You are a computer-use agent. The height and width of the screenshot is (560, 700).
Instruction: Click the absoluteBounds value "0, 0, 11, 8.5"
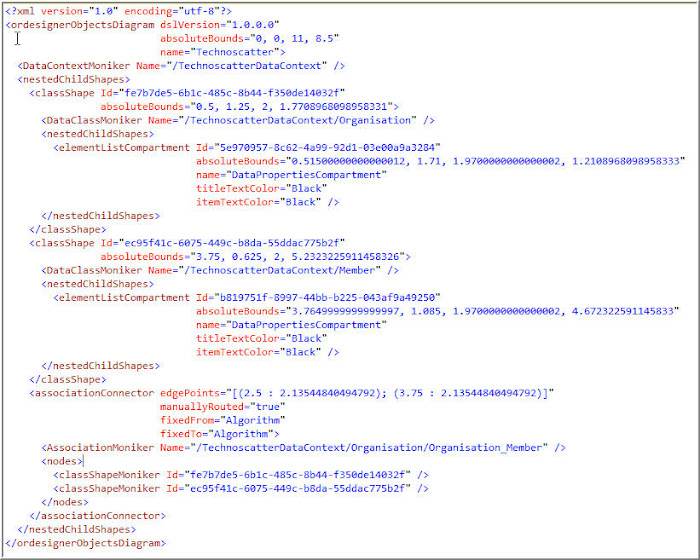[x=295, y=39]
